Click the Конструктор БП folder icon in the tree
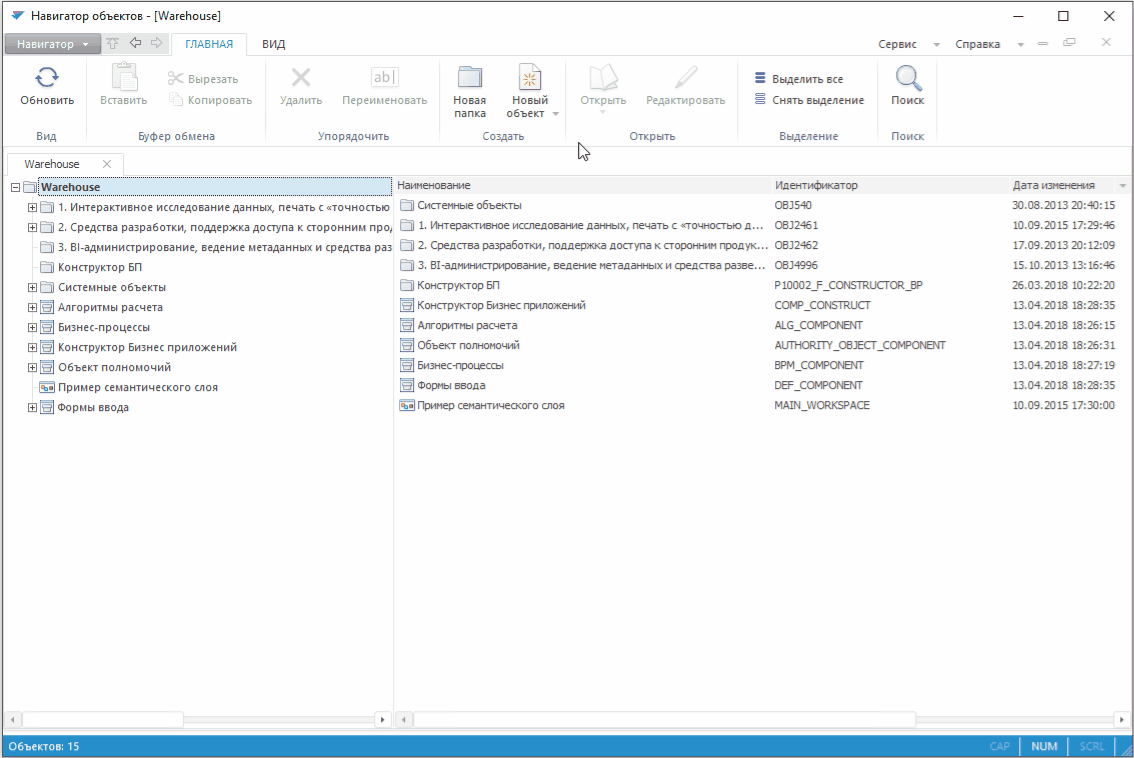Viewport: 1134px width, 758px height. 47,268
